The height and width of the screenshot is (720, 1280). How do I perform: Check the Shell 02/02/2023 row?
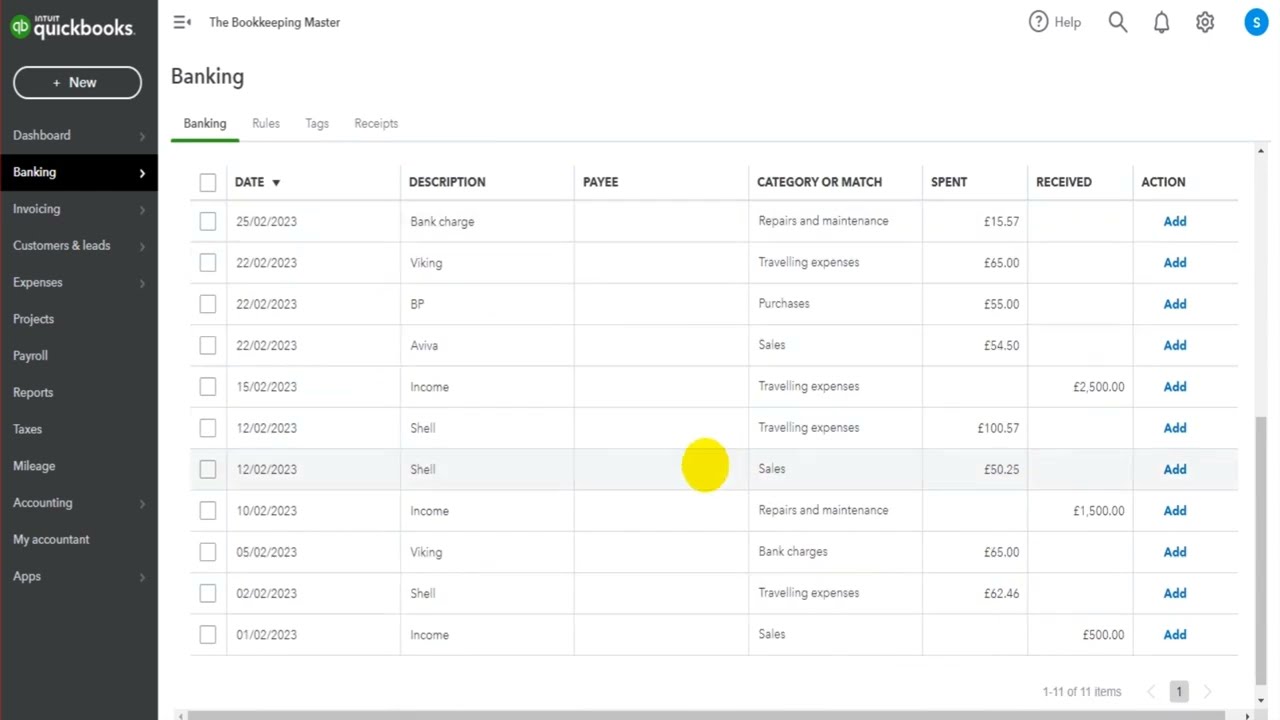tap(207, 593)
